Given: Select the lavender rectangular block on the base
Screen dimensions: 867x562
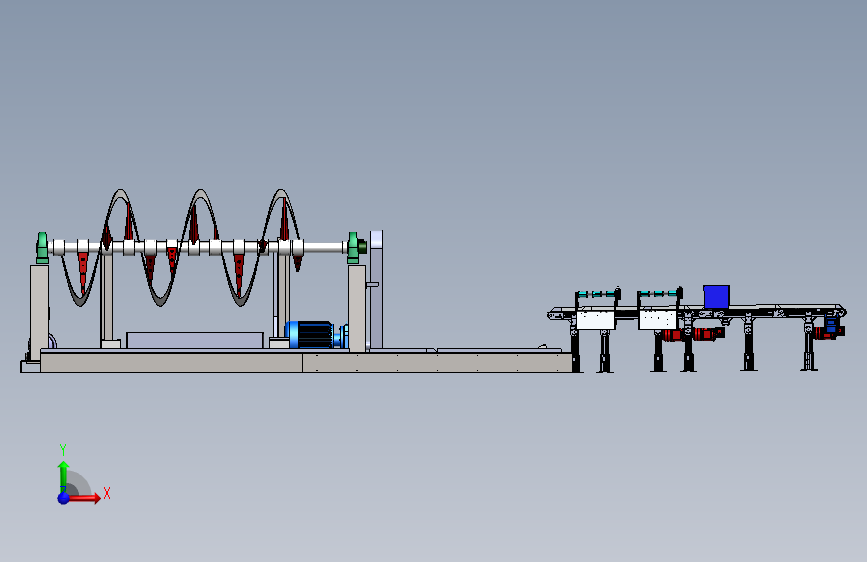Looking at the screenshot, I should tap(195, 340).
